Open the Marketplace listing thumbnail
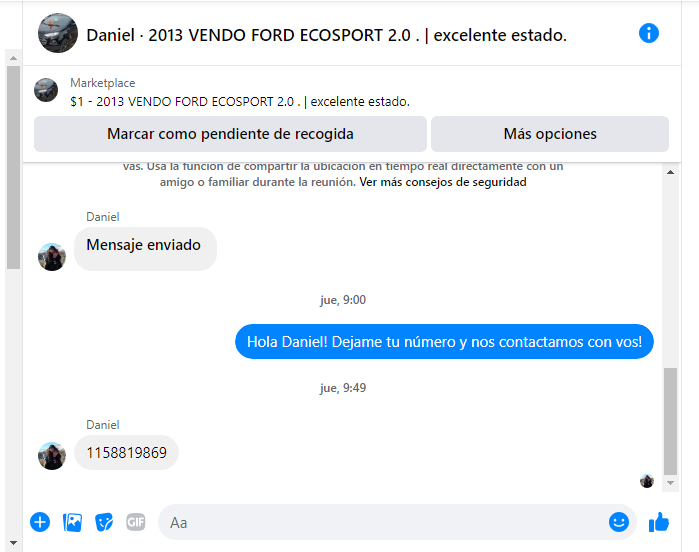This screenshot has height=552, width=699. 46,90
